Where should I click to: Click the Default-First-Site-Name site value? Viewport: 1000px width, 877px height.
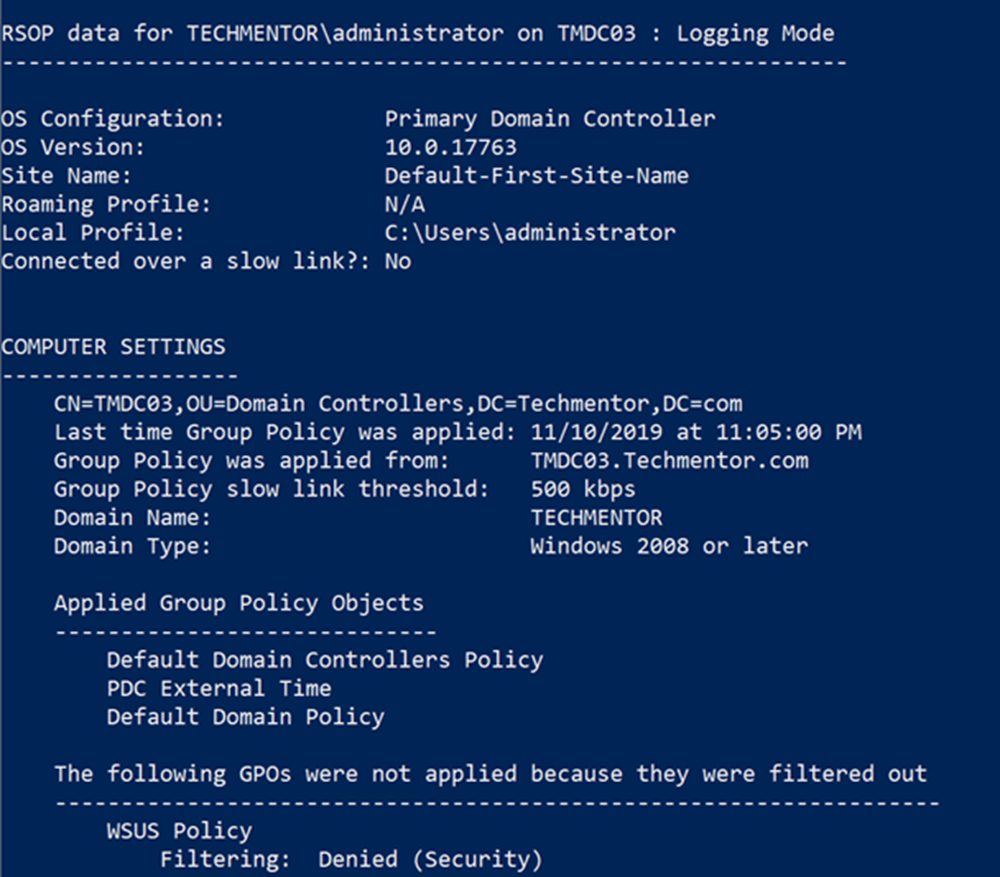536,176
